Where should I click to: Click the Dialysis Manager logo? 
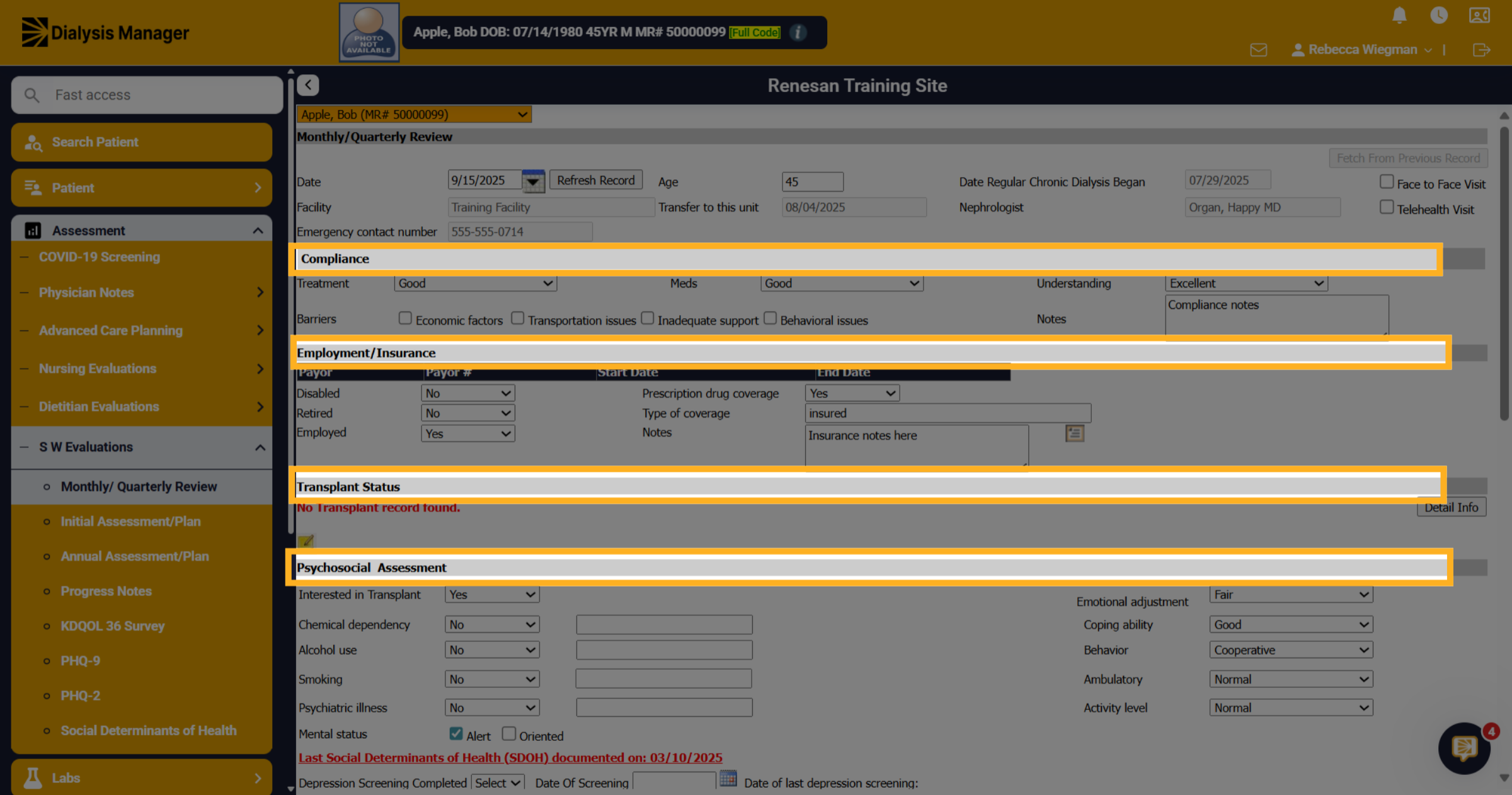pyautogui.click(x=105, y=32)
